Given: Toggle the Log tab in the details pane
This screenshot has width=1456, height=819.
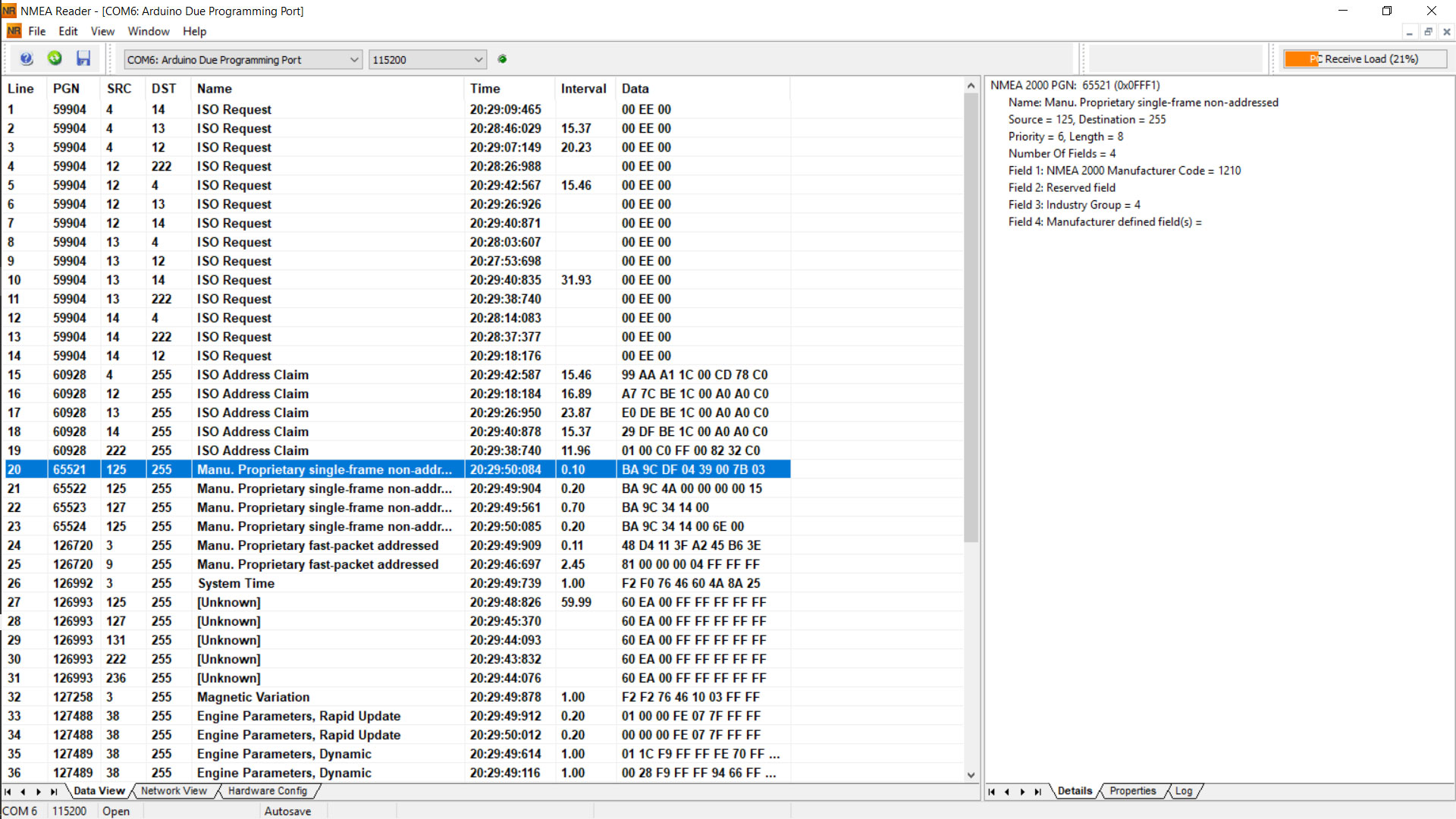Looking at the screenshot, I should click(x=1184, y=791).
